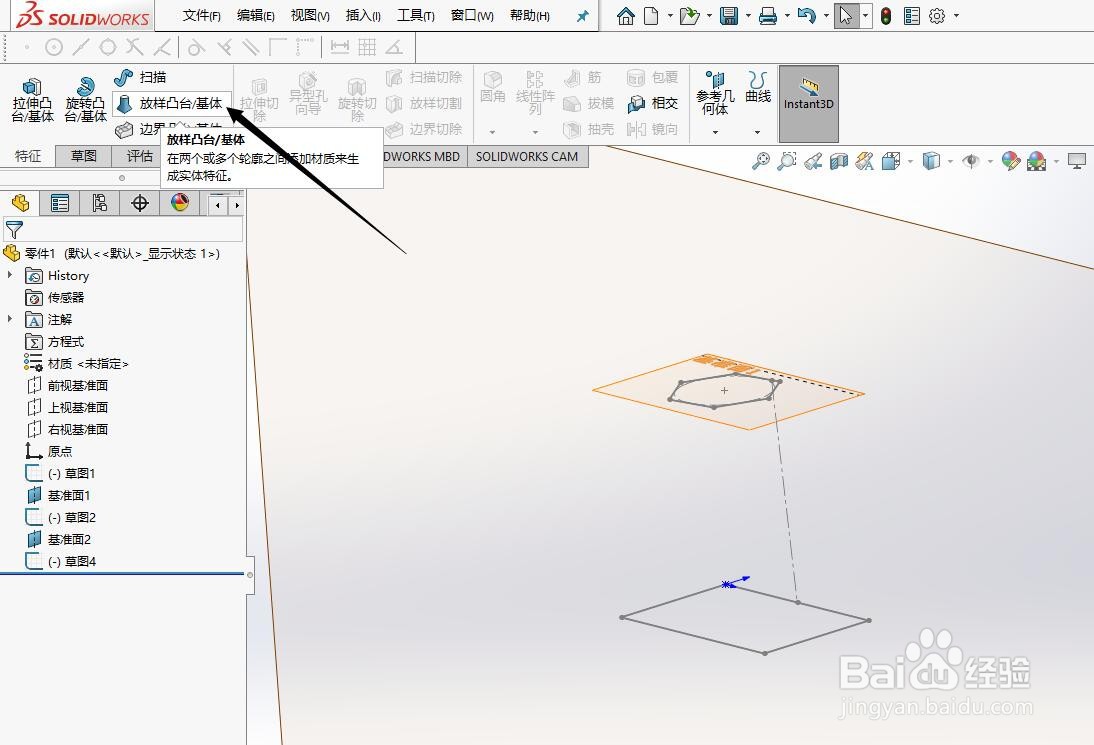Screen dimensions: 1094x745
Task: Open the Insert (插入) menu
Action: 364,15
